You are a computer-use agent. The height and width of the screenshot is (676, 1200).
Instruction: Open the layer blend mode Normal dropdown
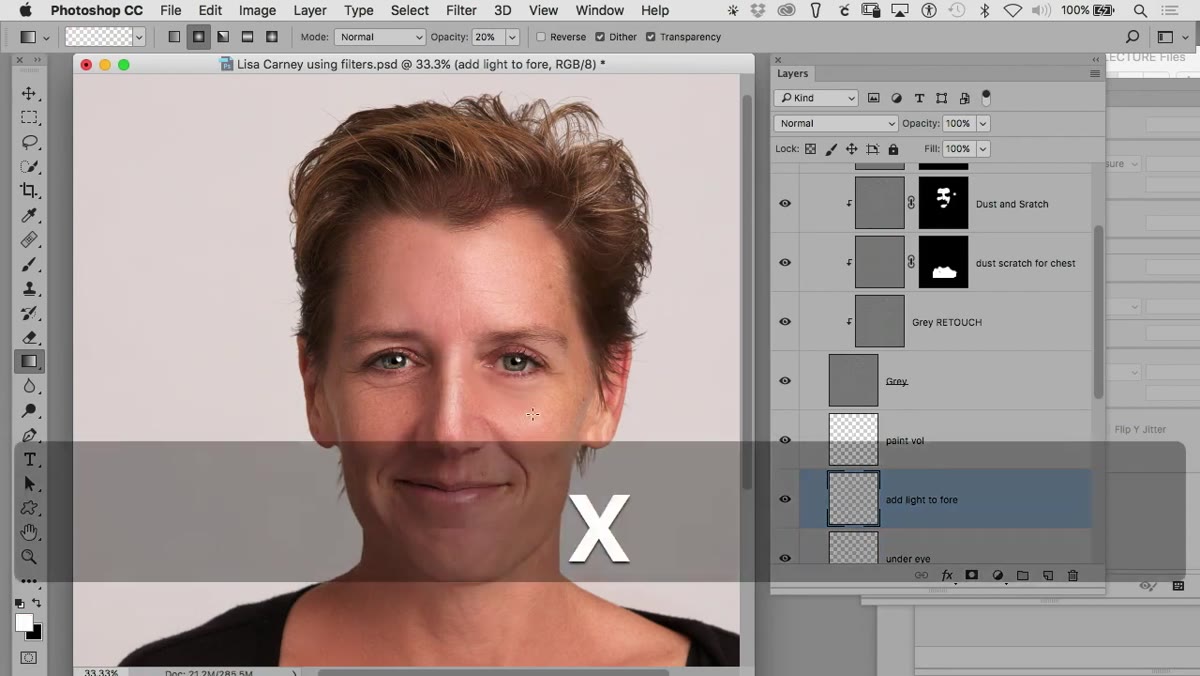pyautogui.click(x=836, y=123)
